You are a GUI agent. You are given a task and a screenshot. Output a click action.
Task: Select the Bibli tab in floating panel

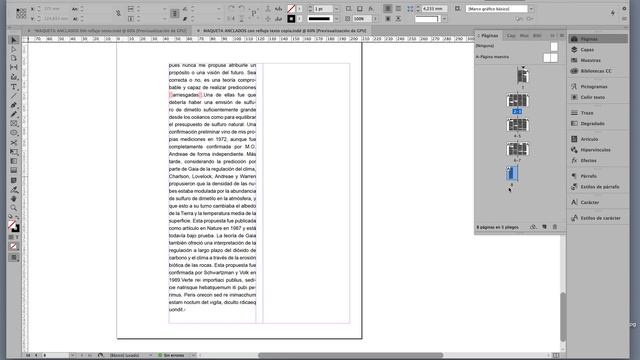point(537,36)
